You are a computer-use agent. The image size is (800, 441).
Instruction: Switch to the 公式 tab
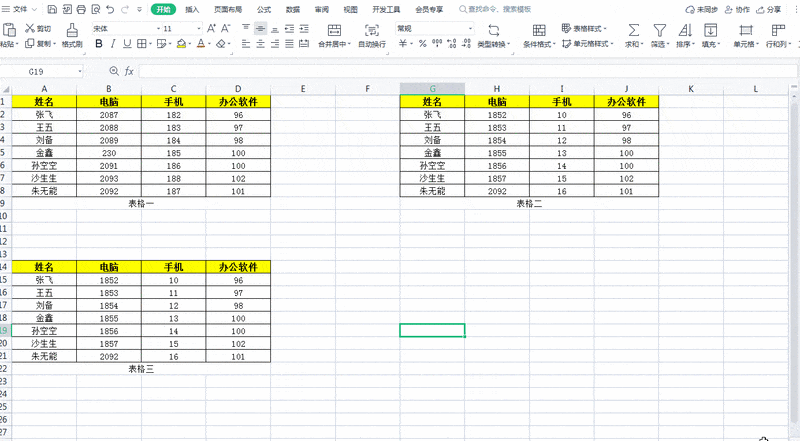tap(264, 9)
